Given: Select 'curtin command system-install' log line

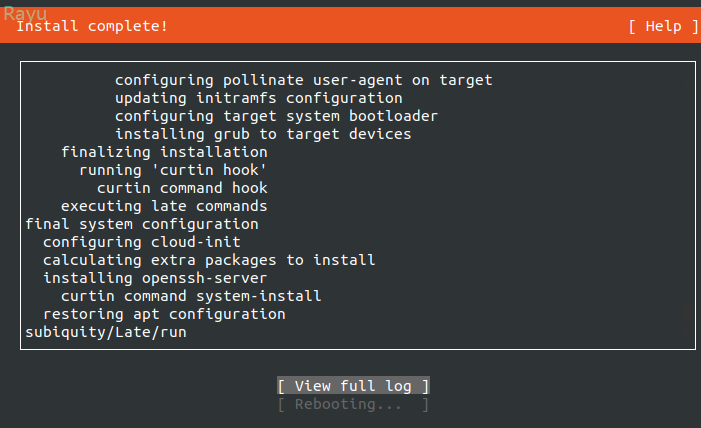Looking at the screenshot, I should (x=191, y=296).
